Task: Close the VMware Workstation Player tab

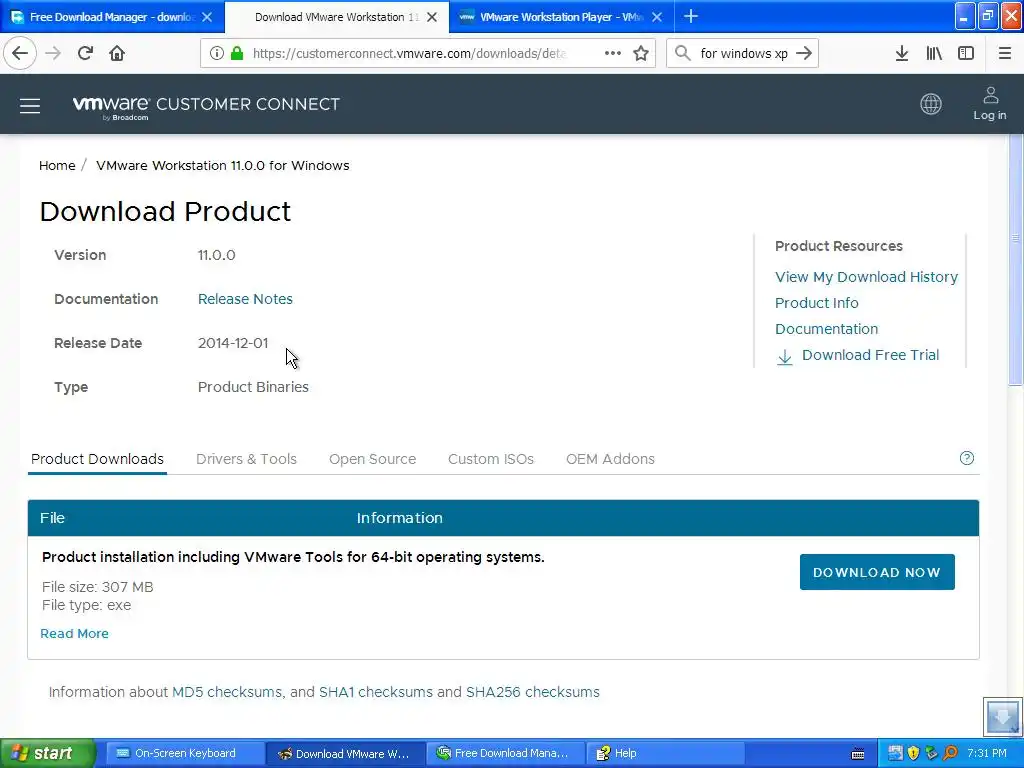Action: pyautogui.click(x=657, y=17)
